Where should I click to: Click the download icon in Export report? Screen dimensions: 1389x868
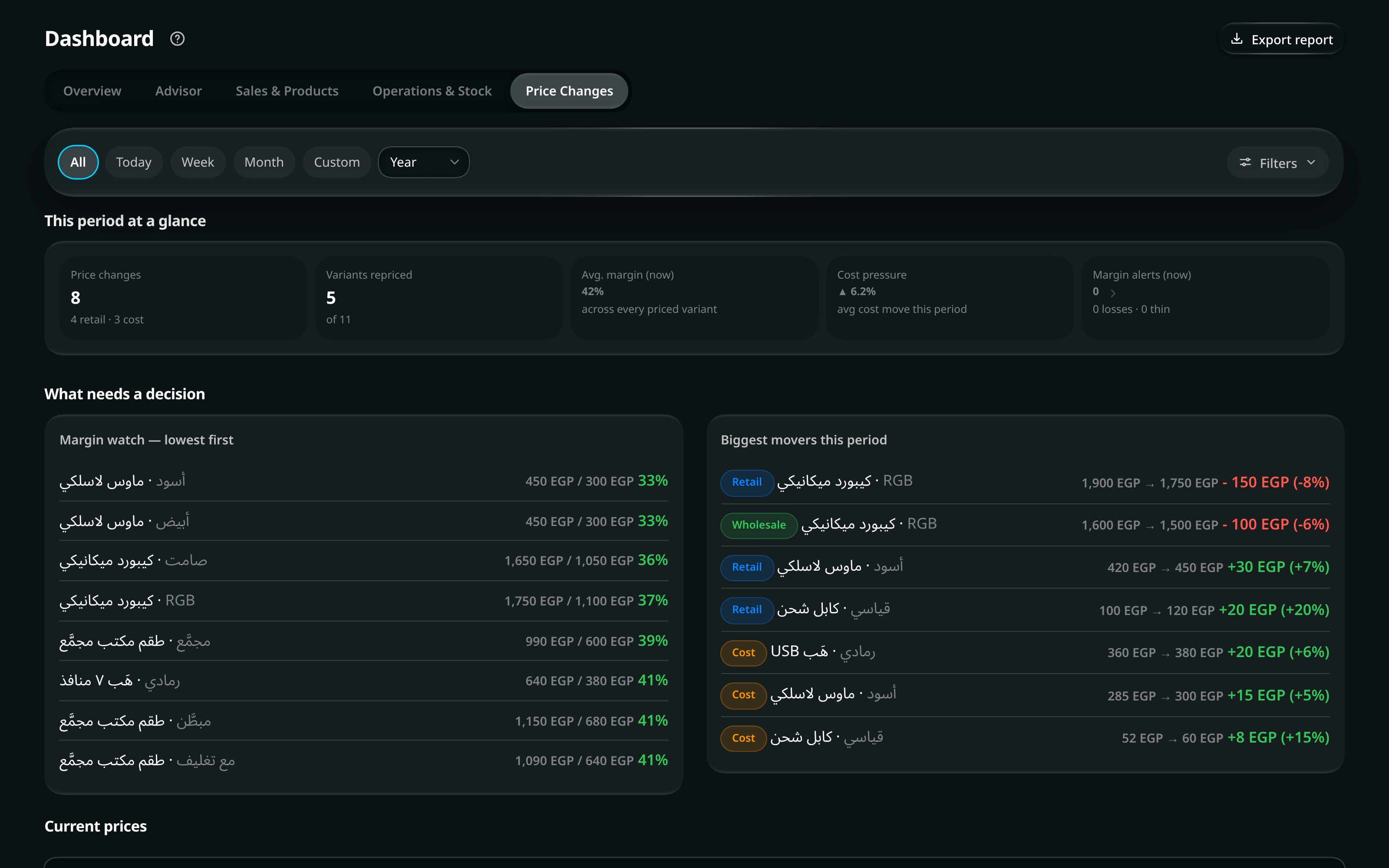[x=1237, y=39]
